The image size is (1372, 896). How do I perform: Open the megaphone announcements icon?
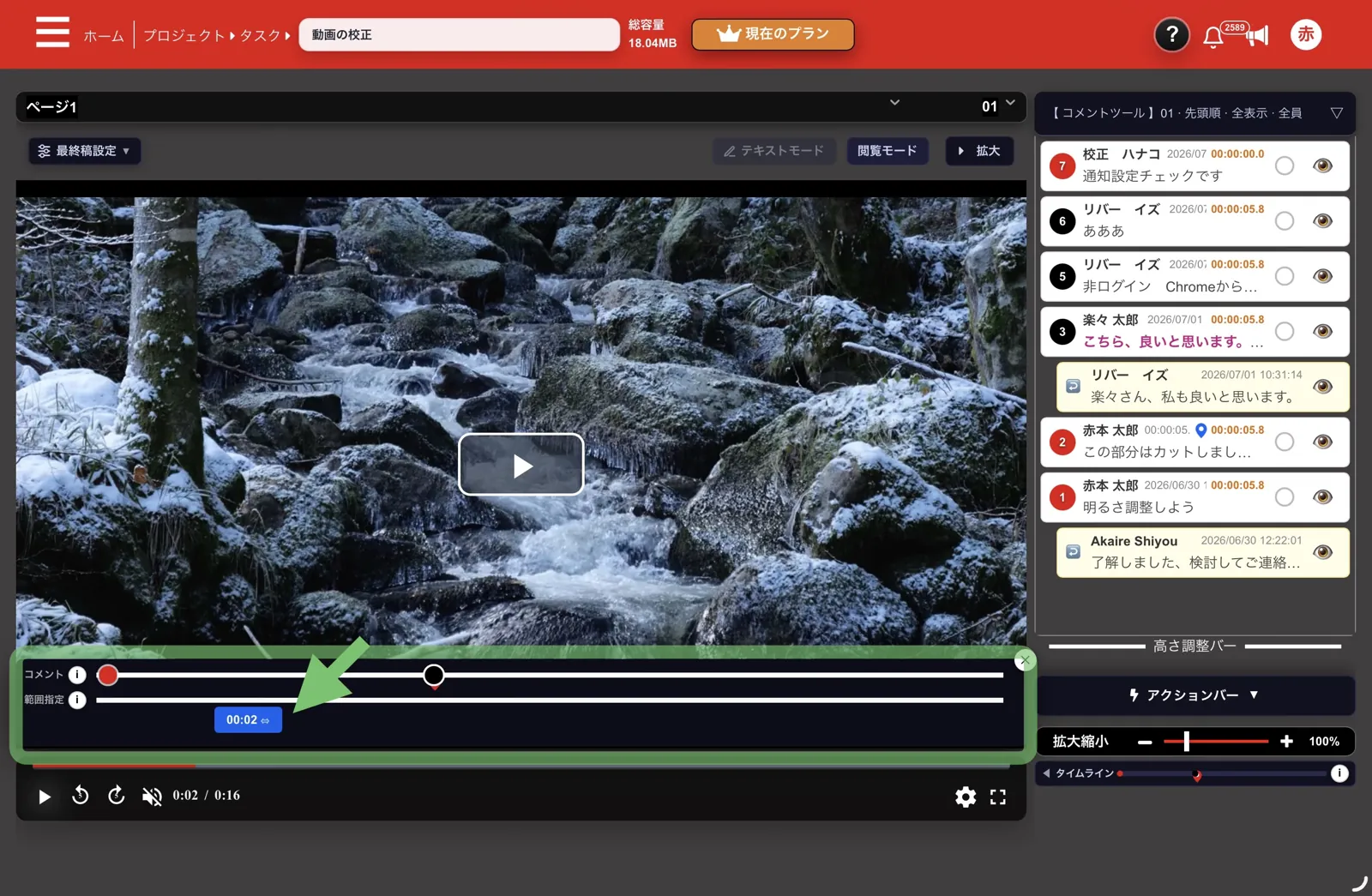tap(1257, 35)
